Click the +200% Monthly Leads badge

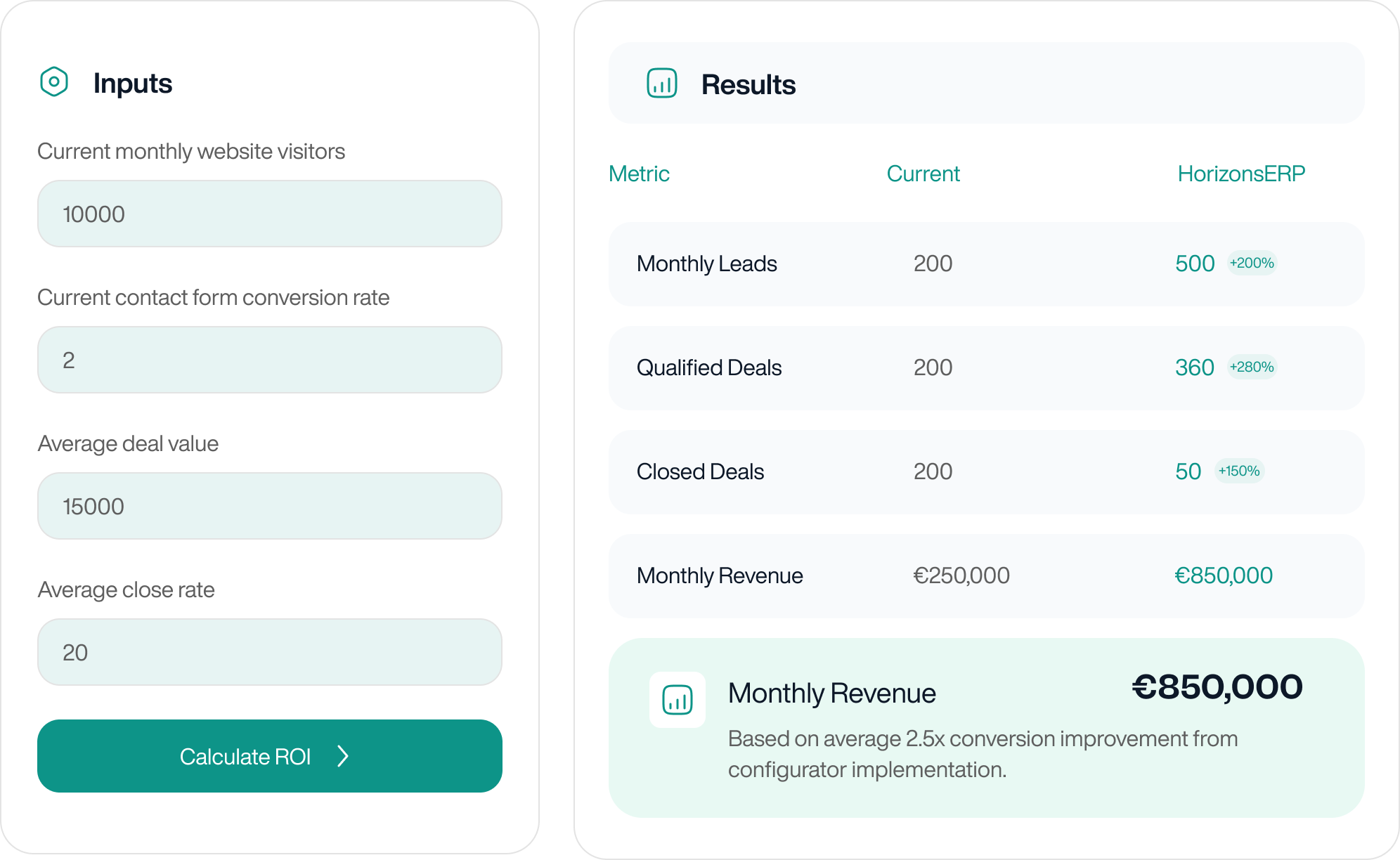(x=1251, y=263)
